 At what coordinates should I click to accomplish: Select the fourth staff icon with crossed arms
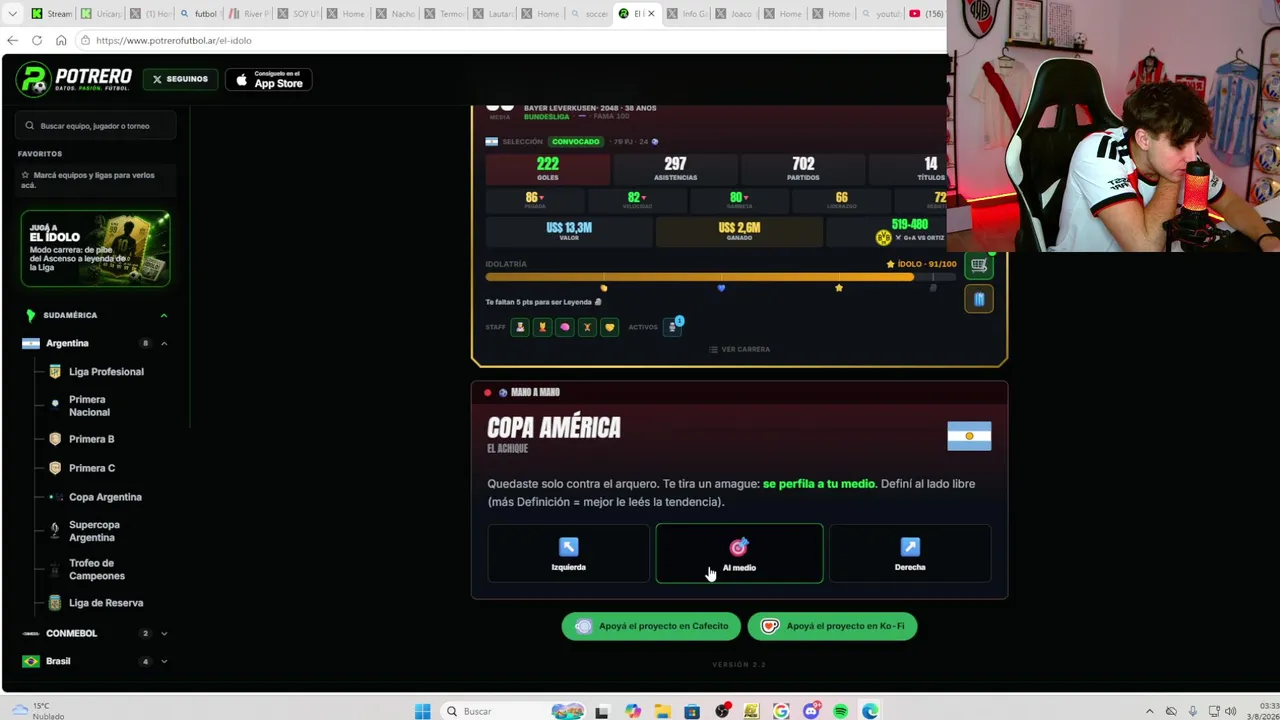coord(587,327)
